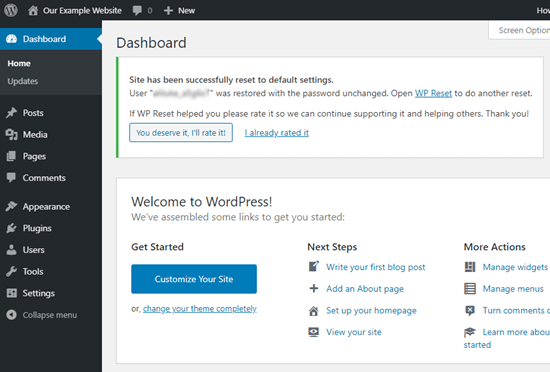550x372 pixels.
Task: Click Collapse menu text
Action: coord(50,315)
